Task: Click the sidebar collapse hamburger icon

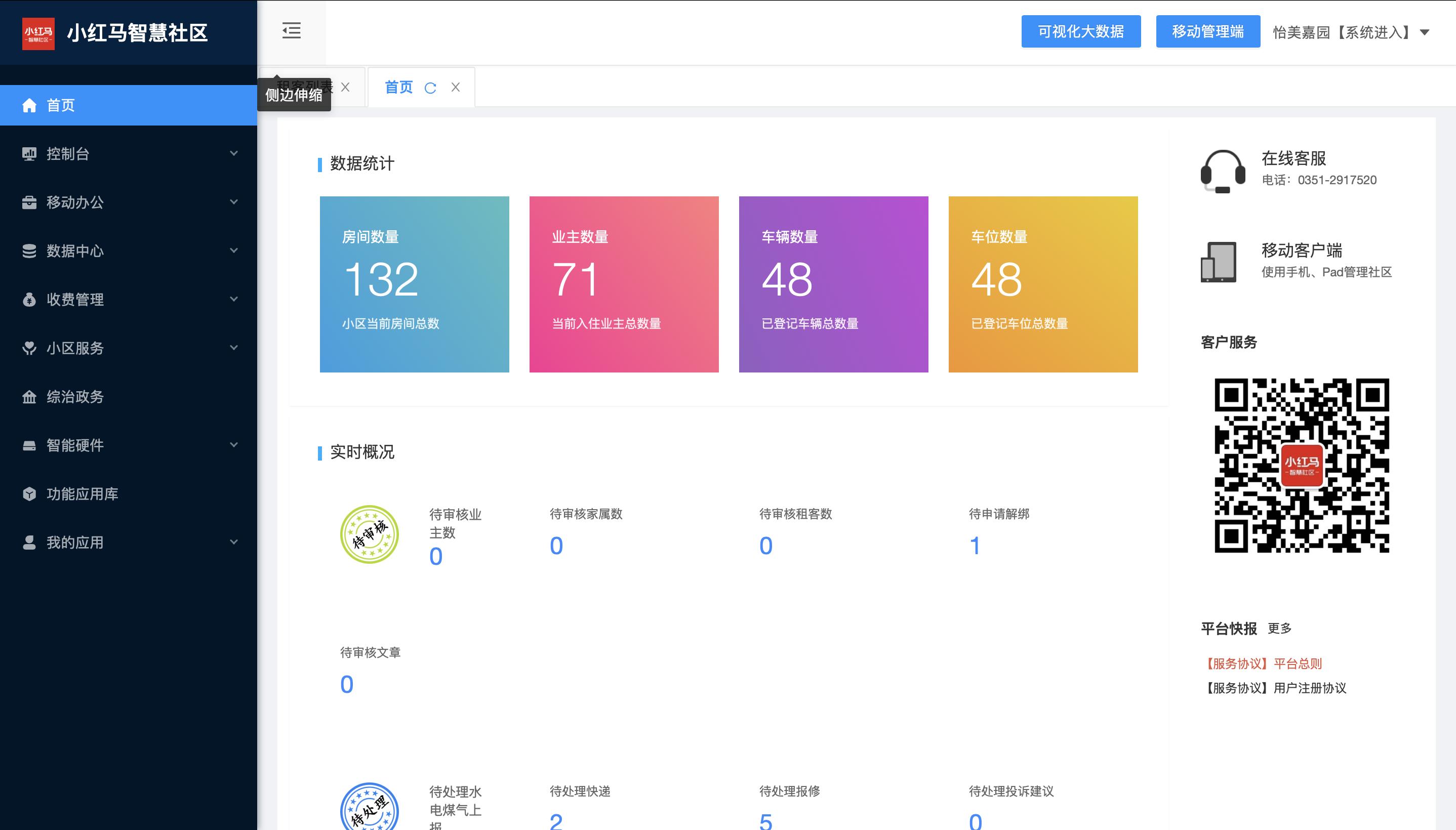Action: click(x=291, y=31)
